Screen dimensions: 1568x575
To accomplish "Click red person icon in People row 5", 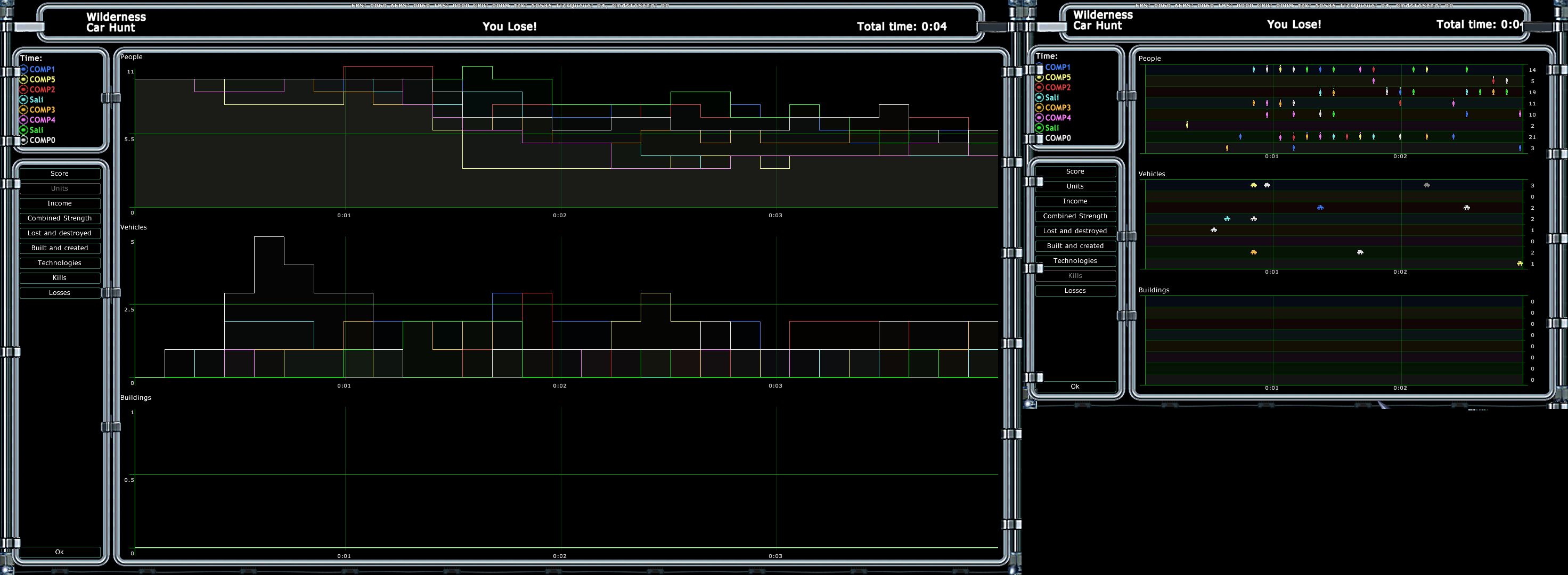I will tap(1493, 80).
